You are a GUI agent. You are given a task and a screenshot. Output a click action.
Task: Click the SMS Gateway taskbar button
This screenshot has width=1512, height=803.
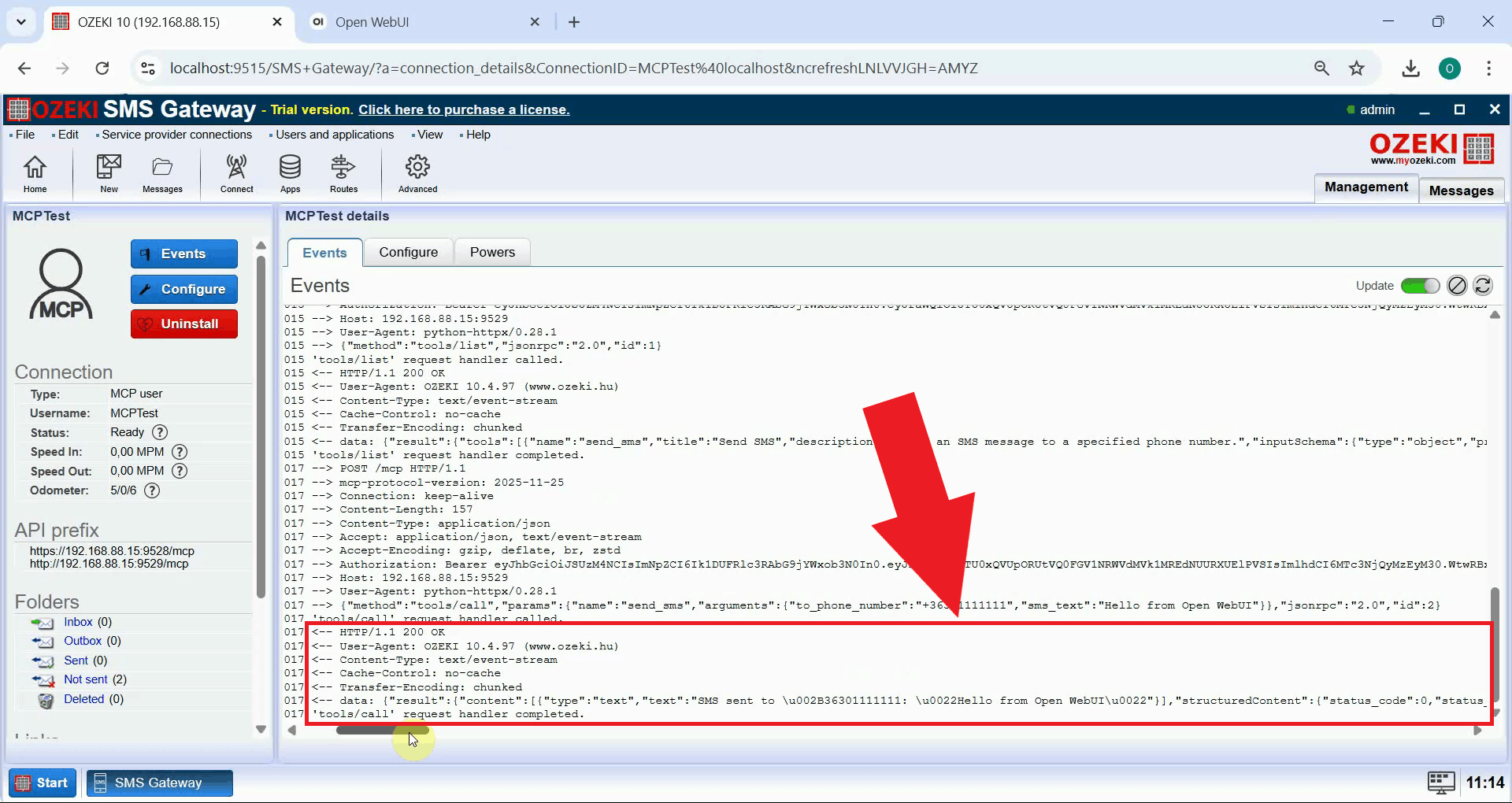click(x=159, y=783)
